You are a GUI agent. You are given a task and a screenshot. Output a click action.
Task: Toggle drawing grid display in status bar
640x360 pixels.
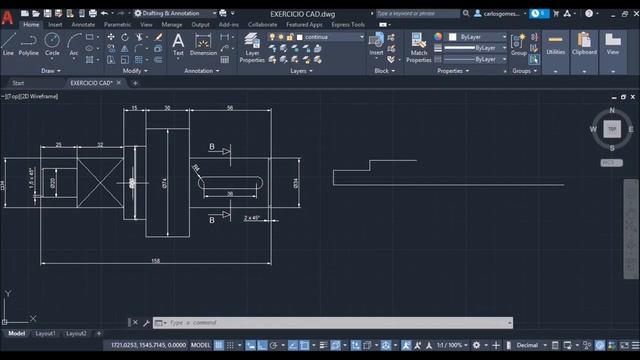[219, 345]
